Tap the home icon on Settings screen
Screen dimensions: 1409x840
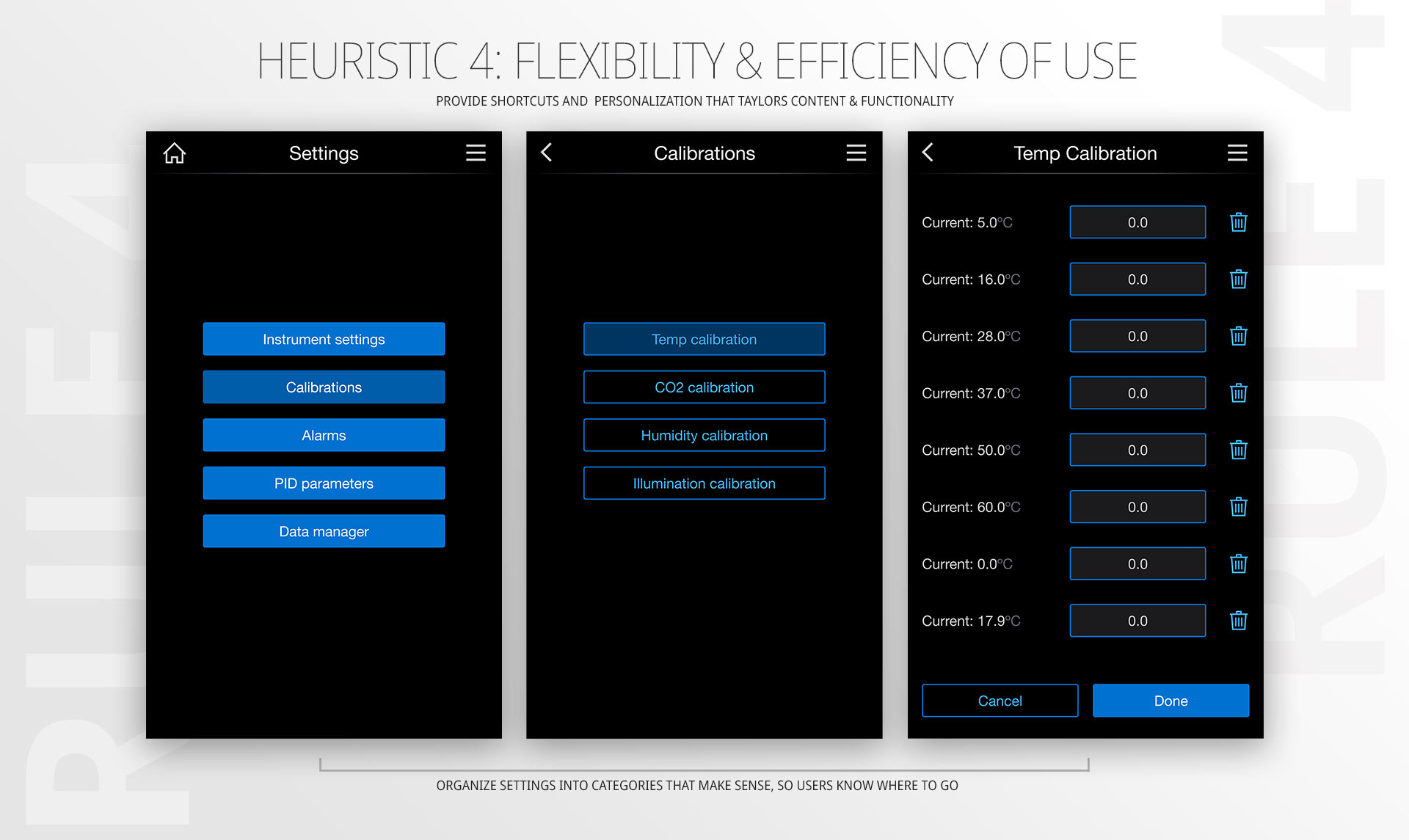point(175,153)
